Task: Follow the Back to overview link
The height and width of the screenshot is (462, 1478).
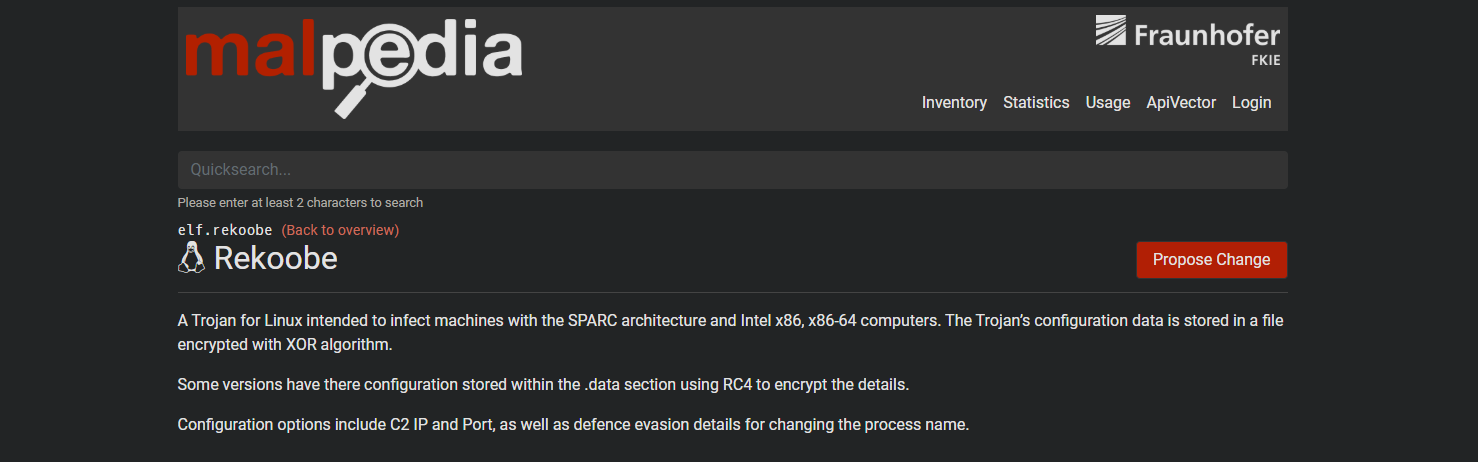Action: 340,230
